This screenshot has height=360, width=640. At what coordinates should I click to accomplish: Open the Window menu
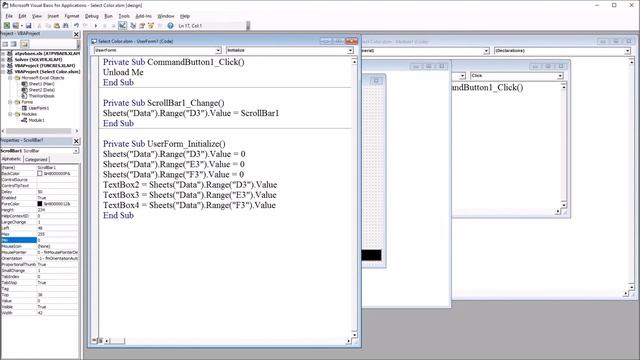166,16
